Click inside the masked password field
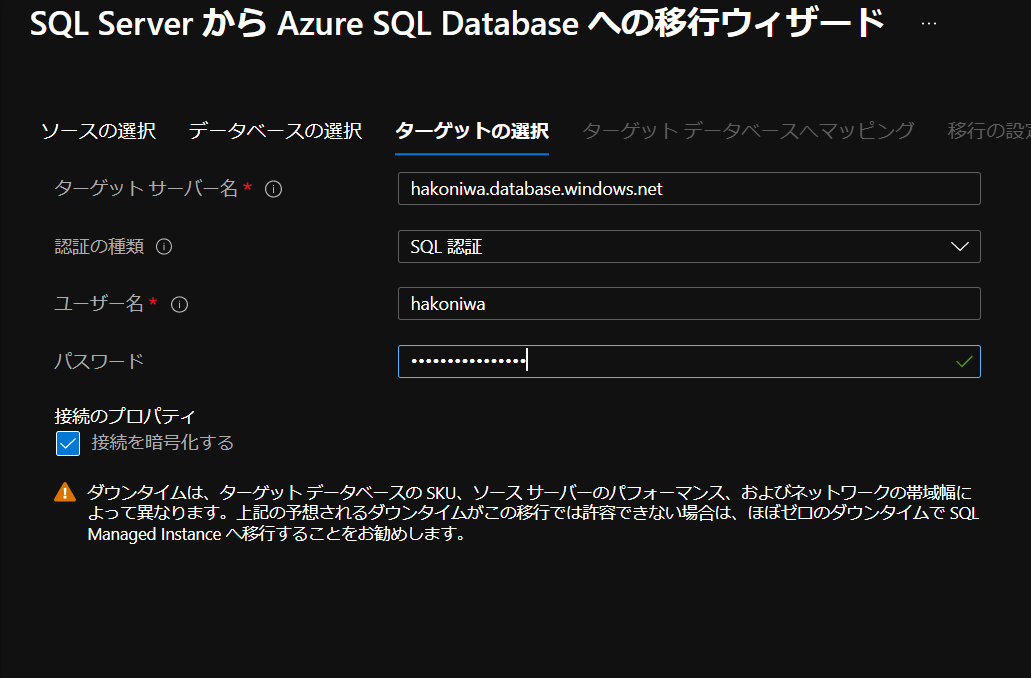The width and height of the screenshot is (1031, 678). click(690, 361)
